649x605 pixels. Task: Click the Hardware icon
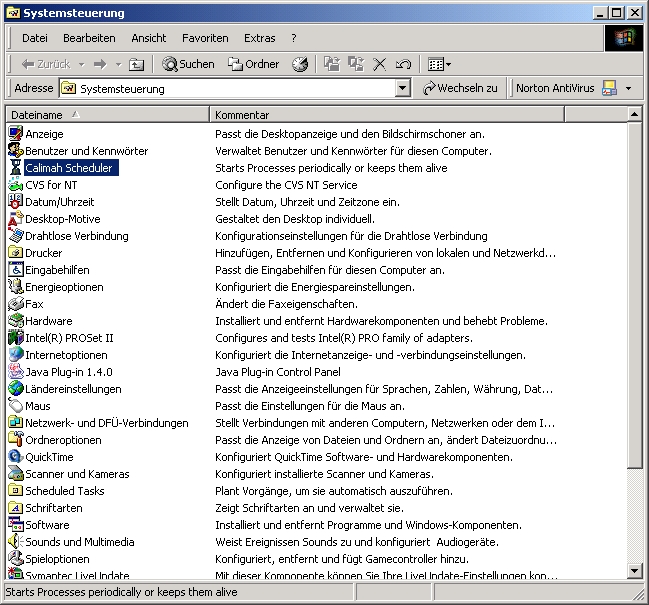(16, 320)
